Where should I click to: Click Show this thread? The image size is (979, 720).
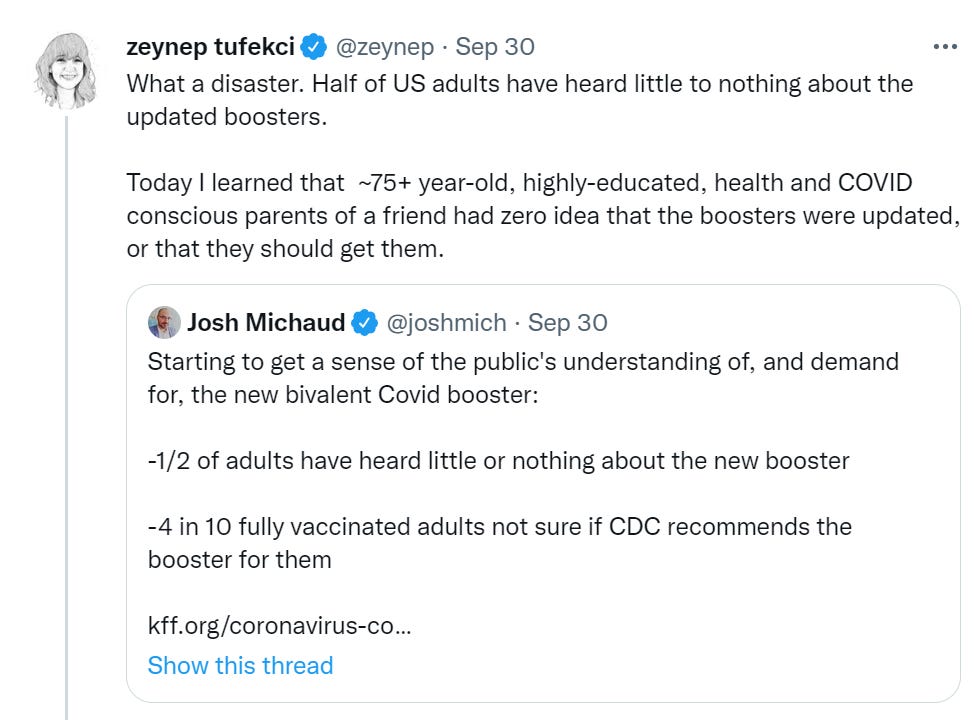pos(240,666)
